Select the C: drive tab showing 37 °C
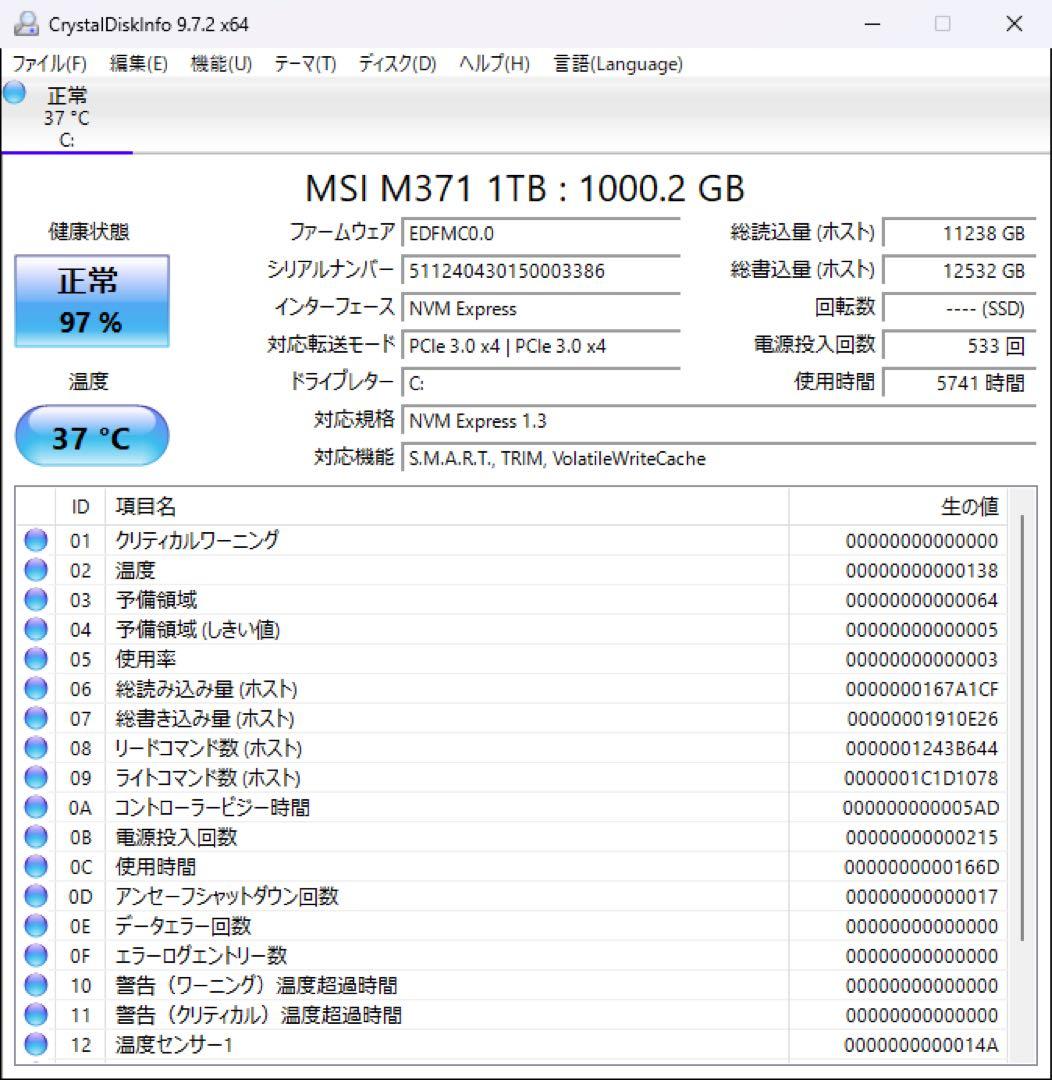The image size is (1052, 1080). 65,118
